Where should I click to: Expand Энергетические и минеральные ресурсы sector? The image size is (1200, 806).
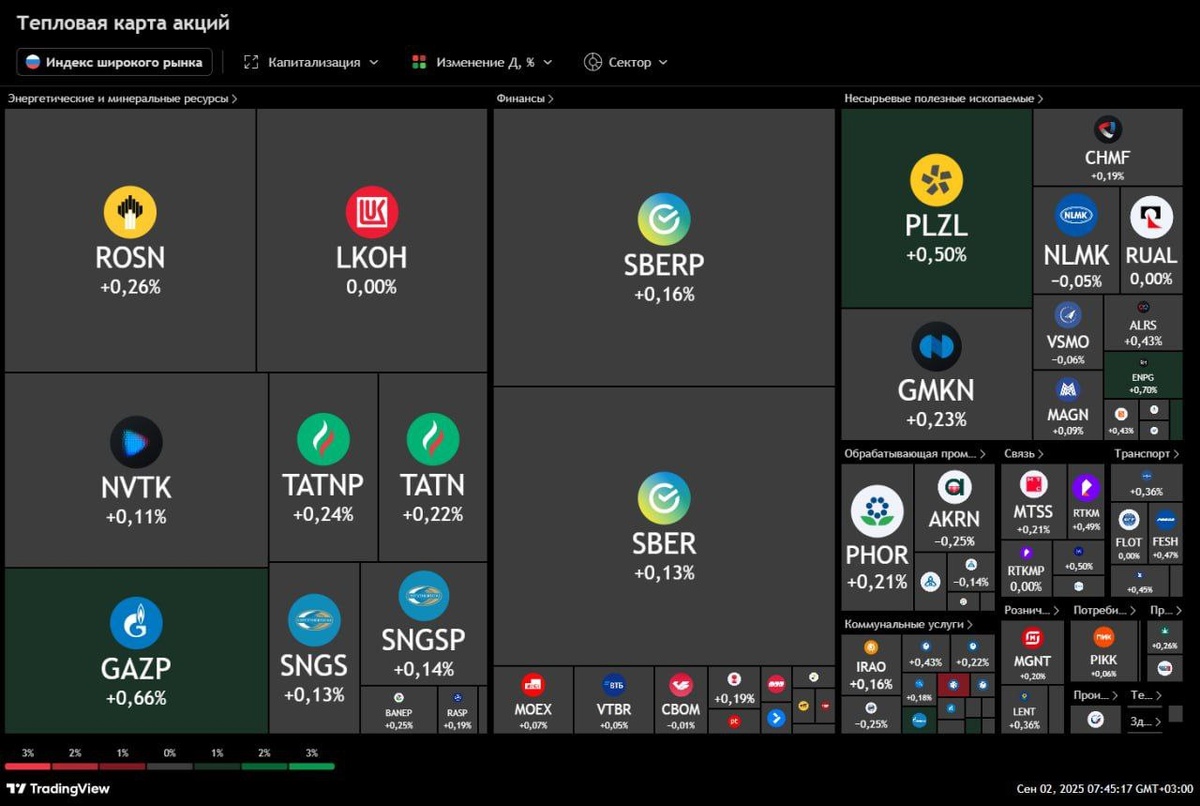click(122, 98)
